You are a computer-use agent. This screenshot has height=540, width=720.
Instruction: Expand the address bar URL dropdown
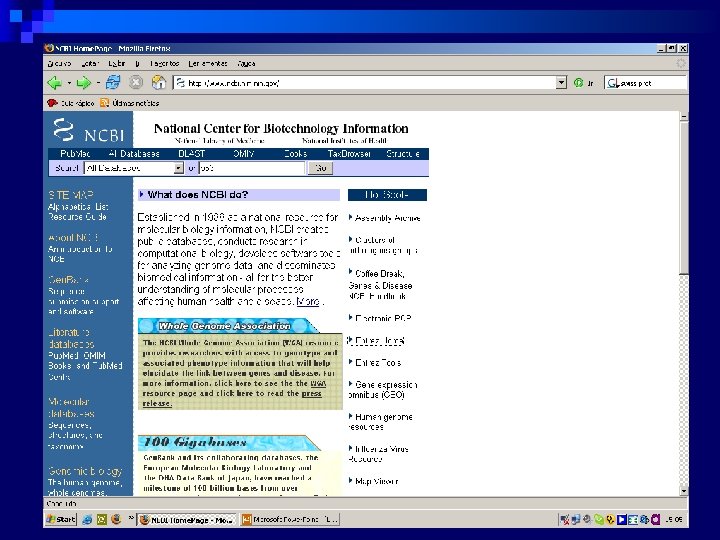561,83
